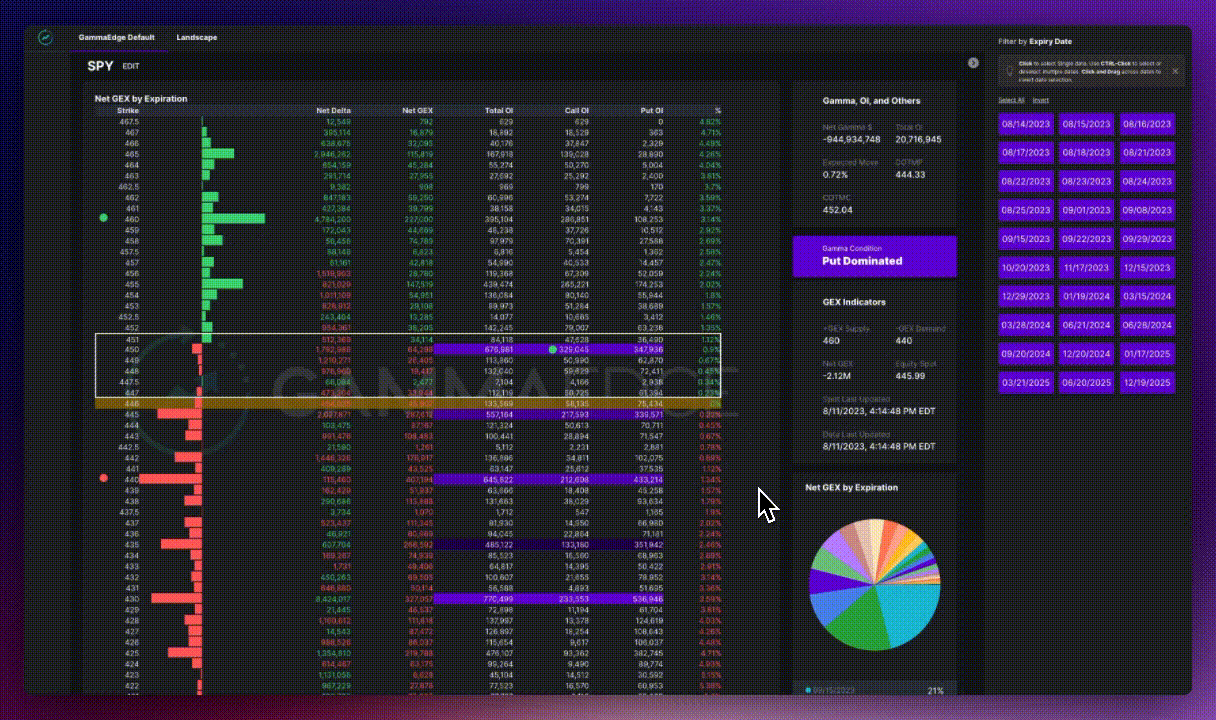Click the red marker dot beside strike 440
The image size is (1216, 720).
(104, 479)
